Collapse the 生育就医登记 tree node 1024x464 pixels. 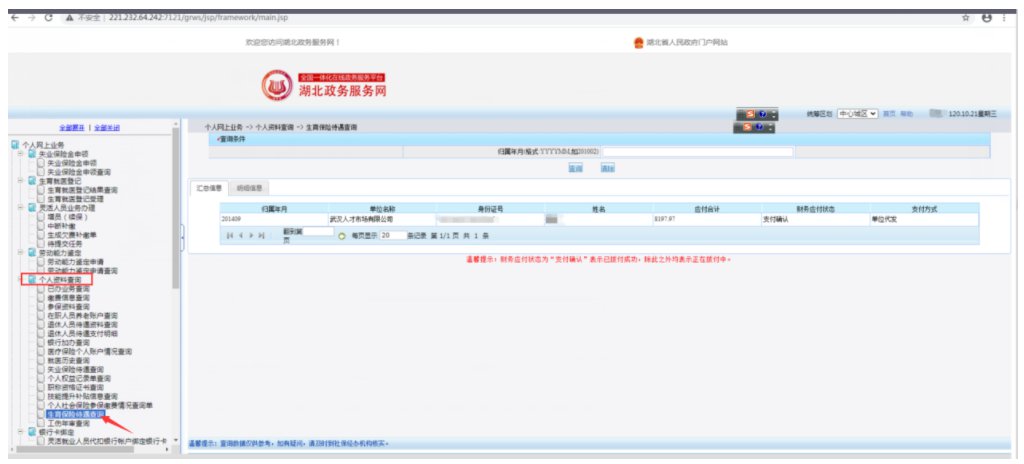point(22,180)
